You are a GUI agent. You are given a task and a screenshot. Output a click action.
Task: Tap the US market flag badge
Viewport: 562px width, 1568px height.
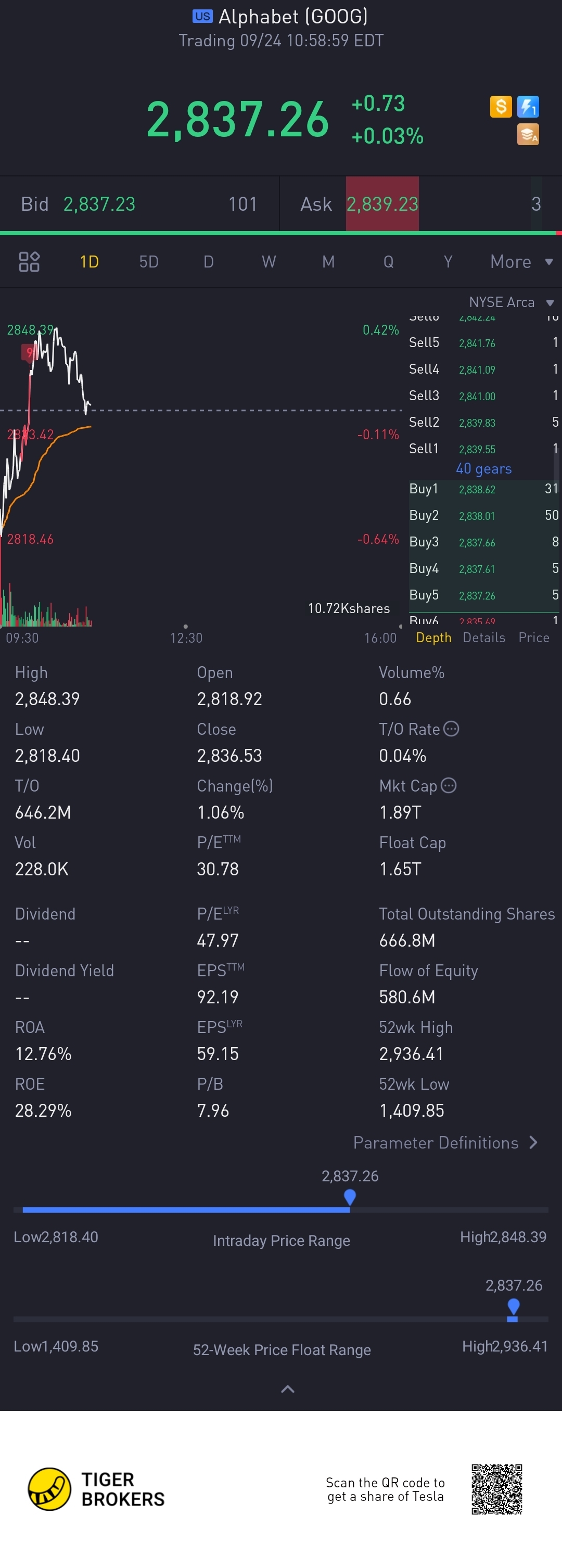(203, 17)
